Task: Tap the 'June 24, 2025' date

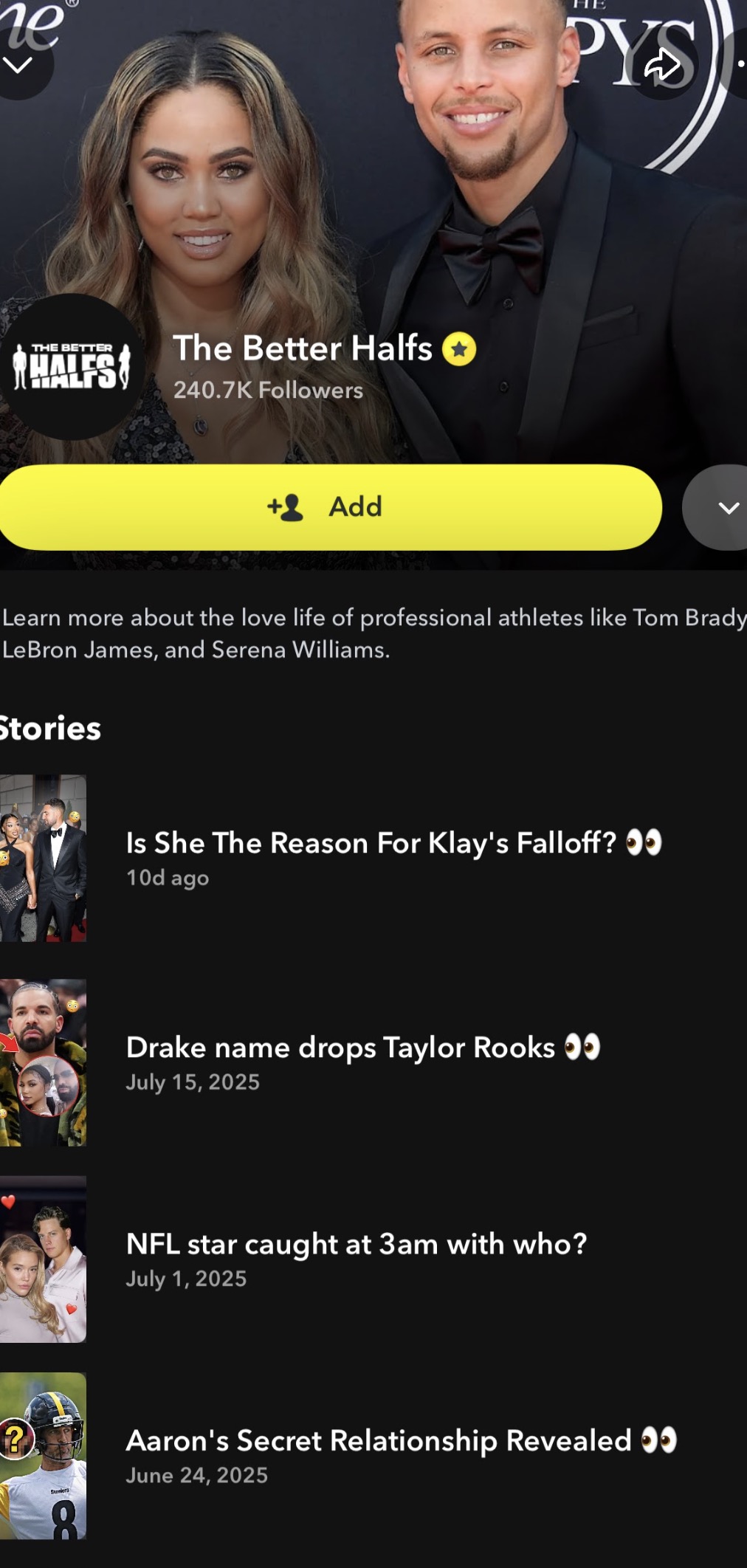Action: click(197, 1475)
